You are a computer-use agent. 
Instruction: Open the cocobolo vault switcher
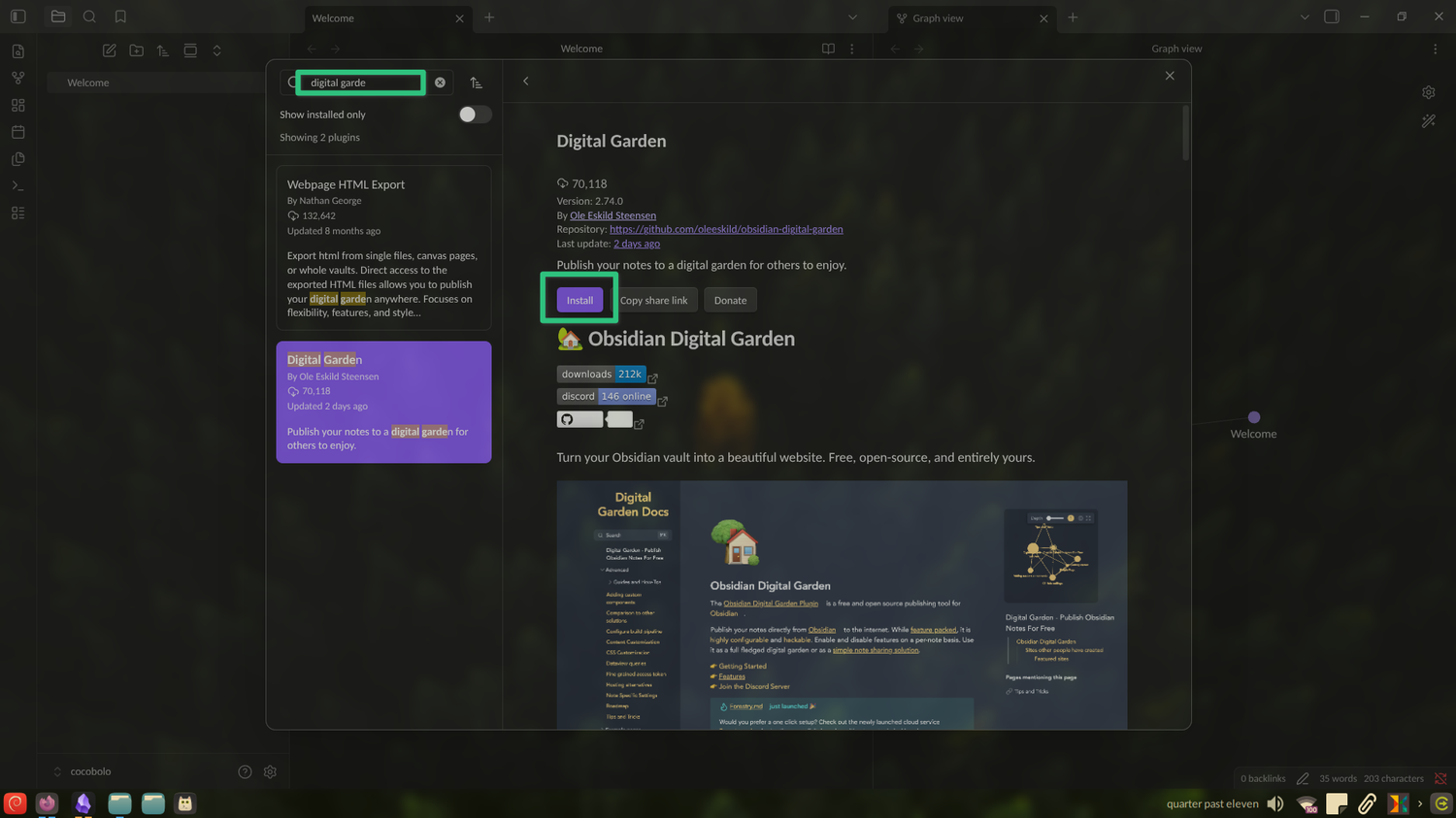point(83,771)
